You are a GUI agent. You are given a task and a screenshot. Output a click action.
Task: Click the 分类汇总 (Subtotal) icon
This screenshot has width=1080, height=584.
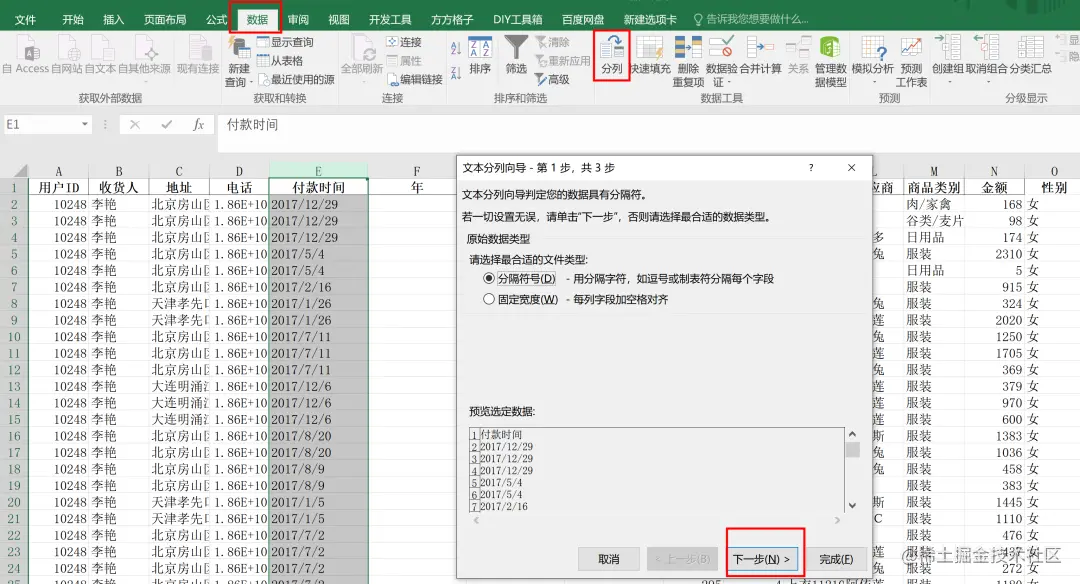pyautogui.click(x=1030, y=57)
